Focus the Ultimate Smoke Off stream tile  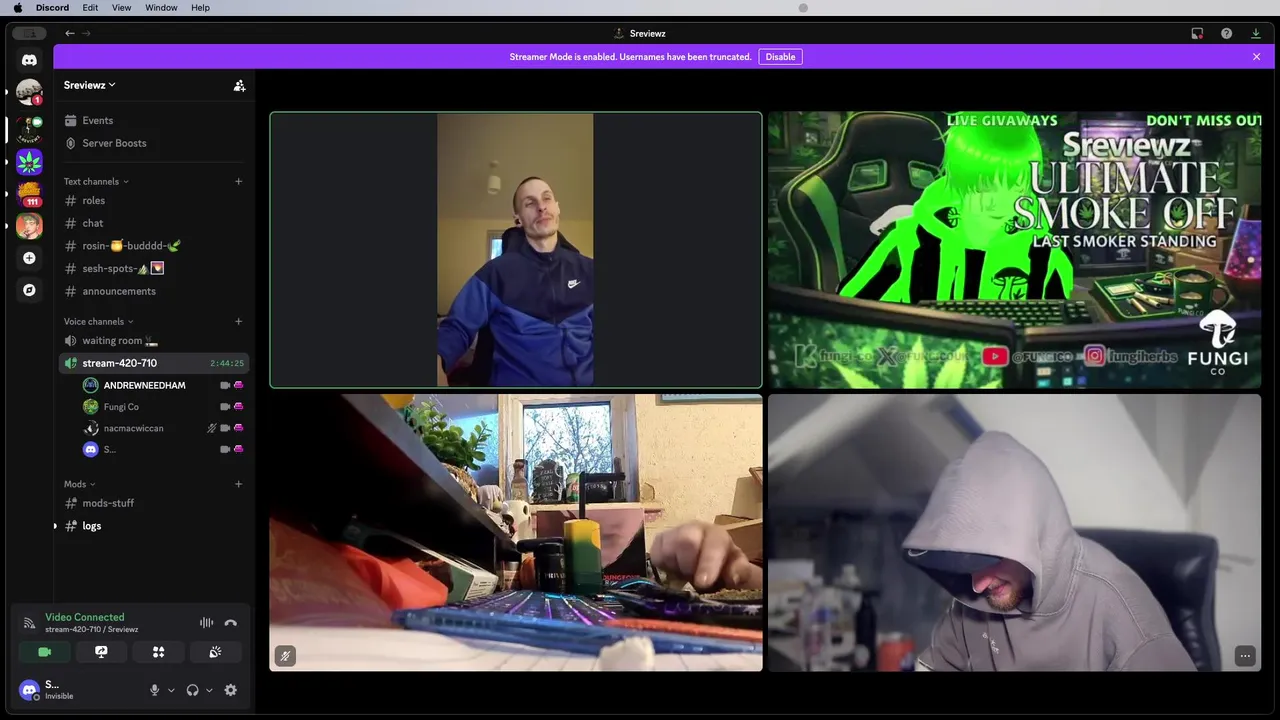pos(1014,250)
